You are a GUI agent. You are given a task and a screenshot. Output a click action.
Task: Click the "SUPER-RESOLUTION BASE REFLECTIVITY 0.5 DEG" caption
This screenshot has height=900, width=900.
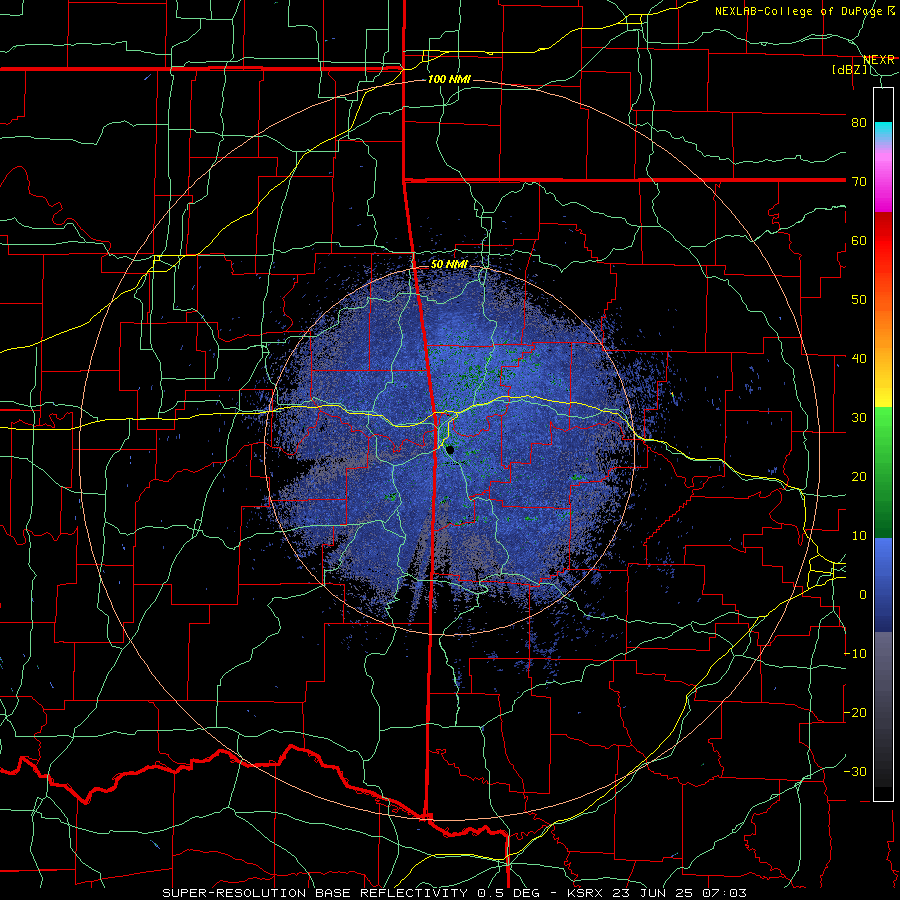(351, 893)
